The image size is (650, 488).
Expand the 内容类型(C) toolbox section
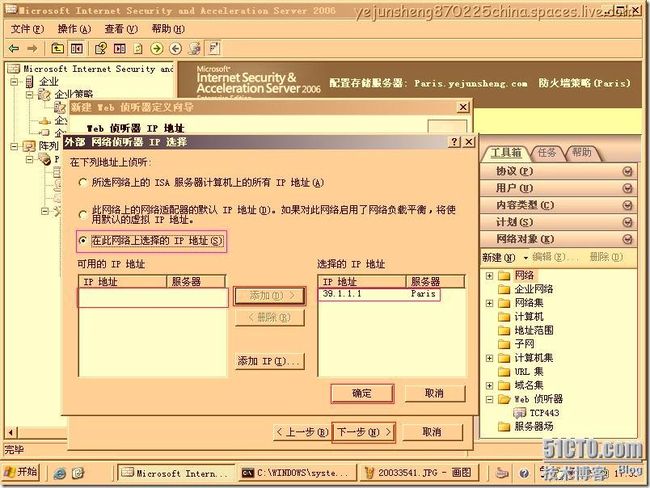click(x=628, y=205)
